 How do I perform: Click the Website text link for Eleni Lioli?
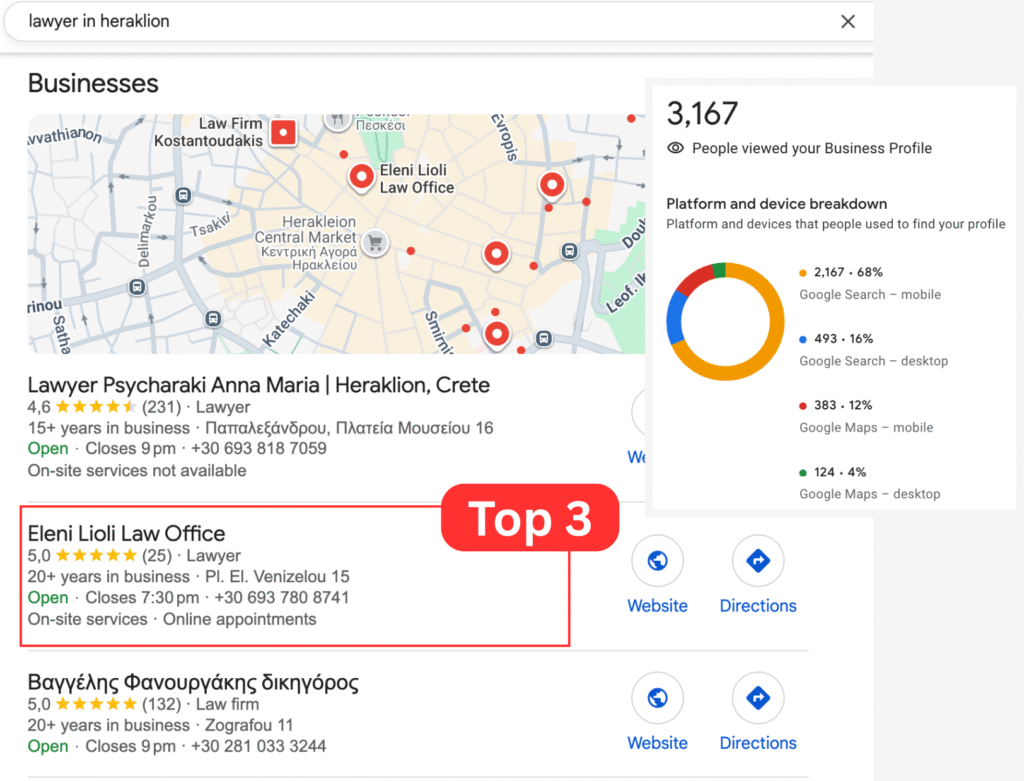point(657,606)
